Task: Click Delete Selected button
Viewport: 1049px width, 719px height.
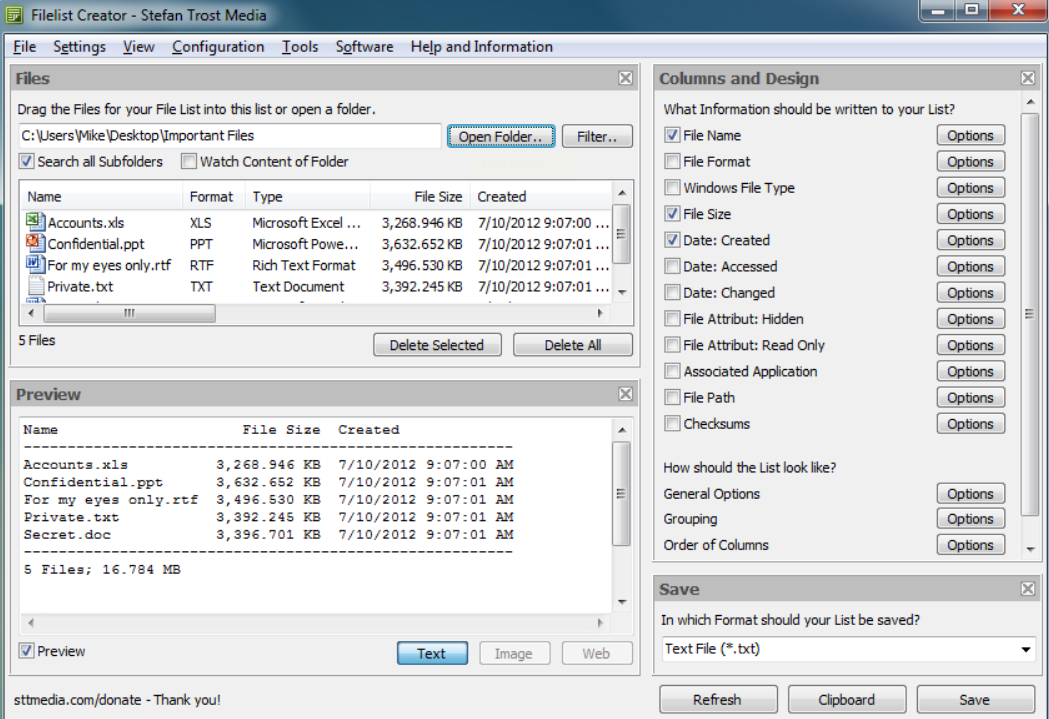Action: pos(437,344)
